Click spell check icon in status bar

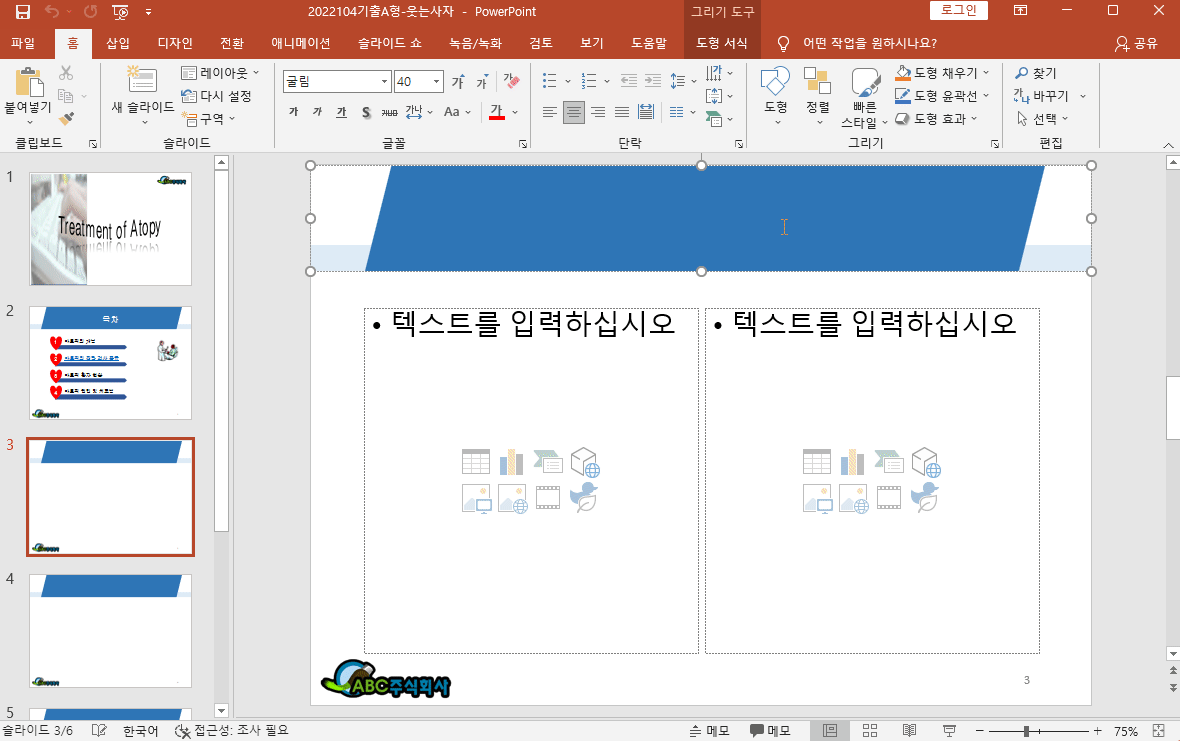click(x=99, y=730)
